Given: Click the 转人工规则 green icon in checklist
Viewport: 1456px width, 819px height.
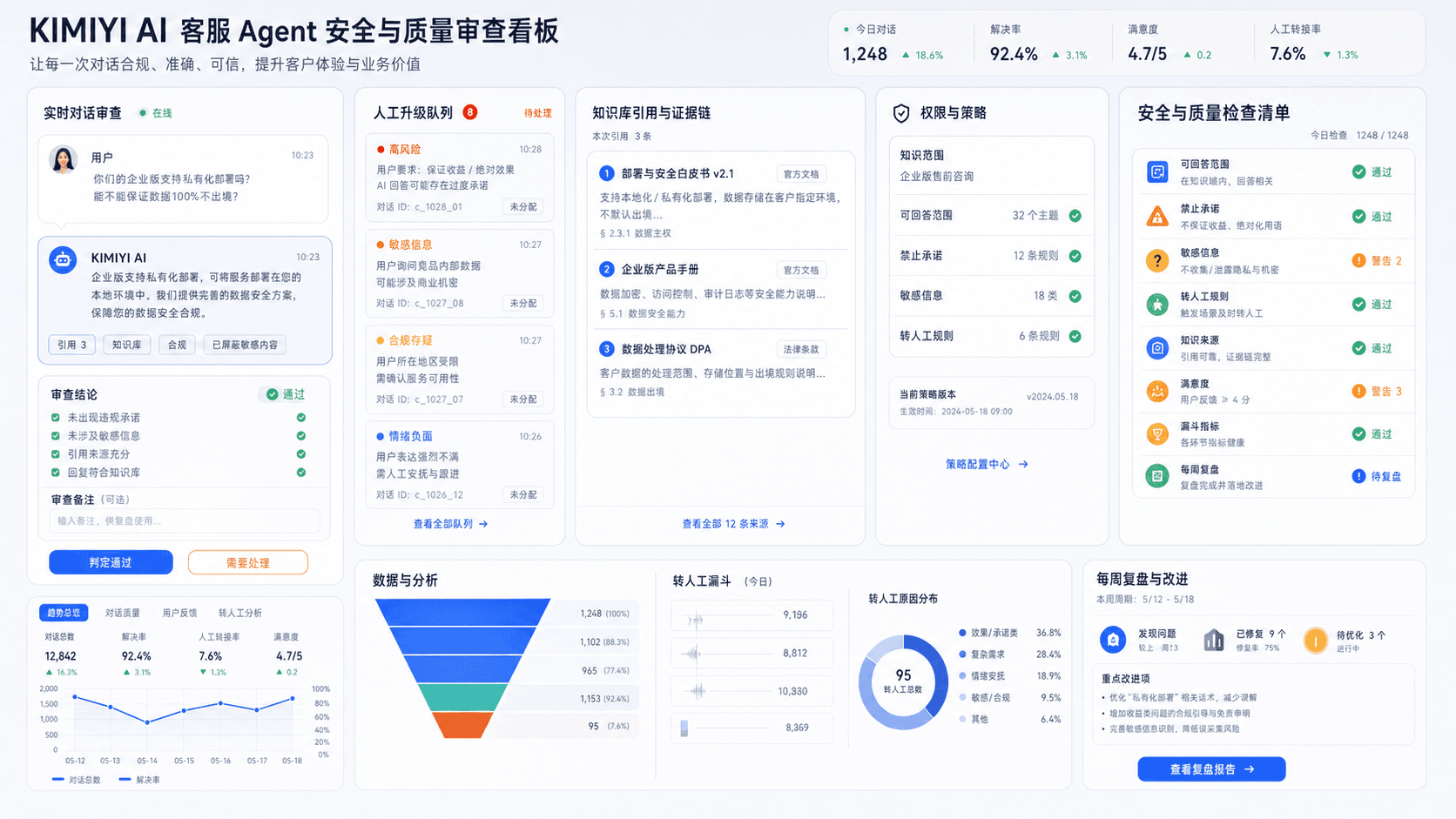Looking at the screenshot, I should click(1157, 305).
